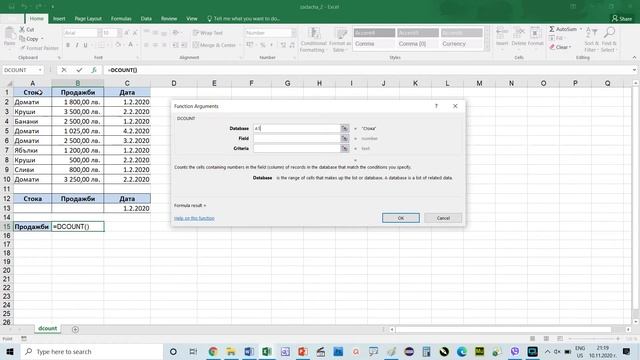640x360 pixels.
Task: Click the Database input field
Action: pyautogui.click(x=297, y=128)
